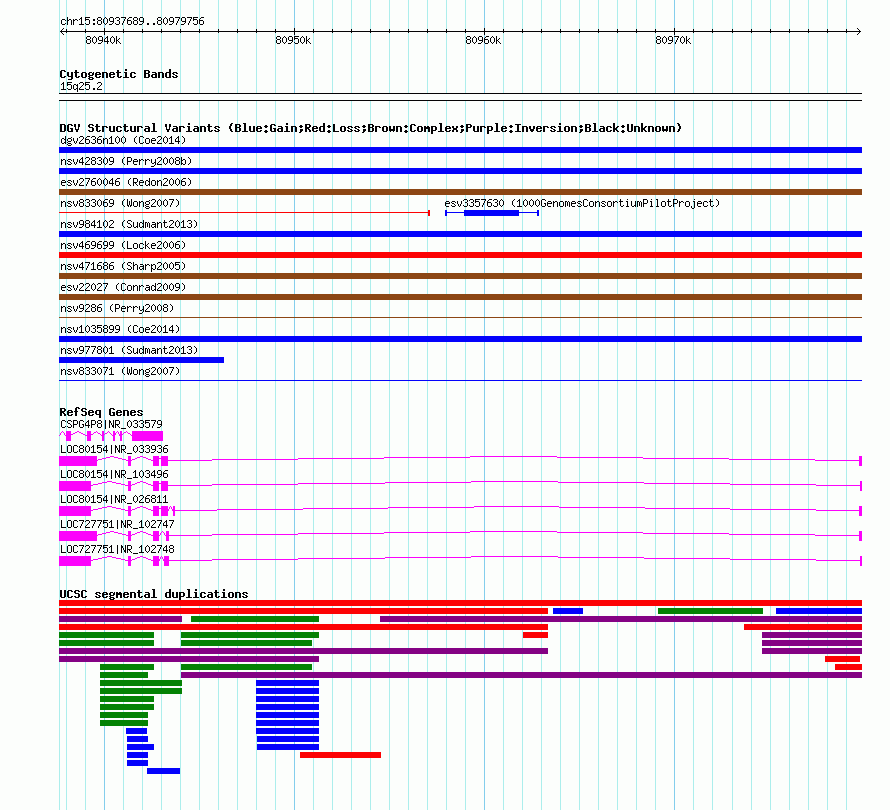Select variant dgv2636n100 (Coe2014) label
Image resolution: width=890 pixels, height=810 pixels.
click(x=123, y=140)
